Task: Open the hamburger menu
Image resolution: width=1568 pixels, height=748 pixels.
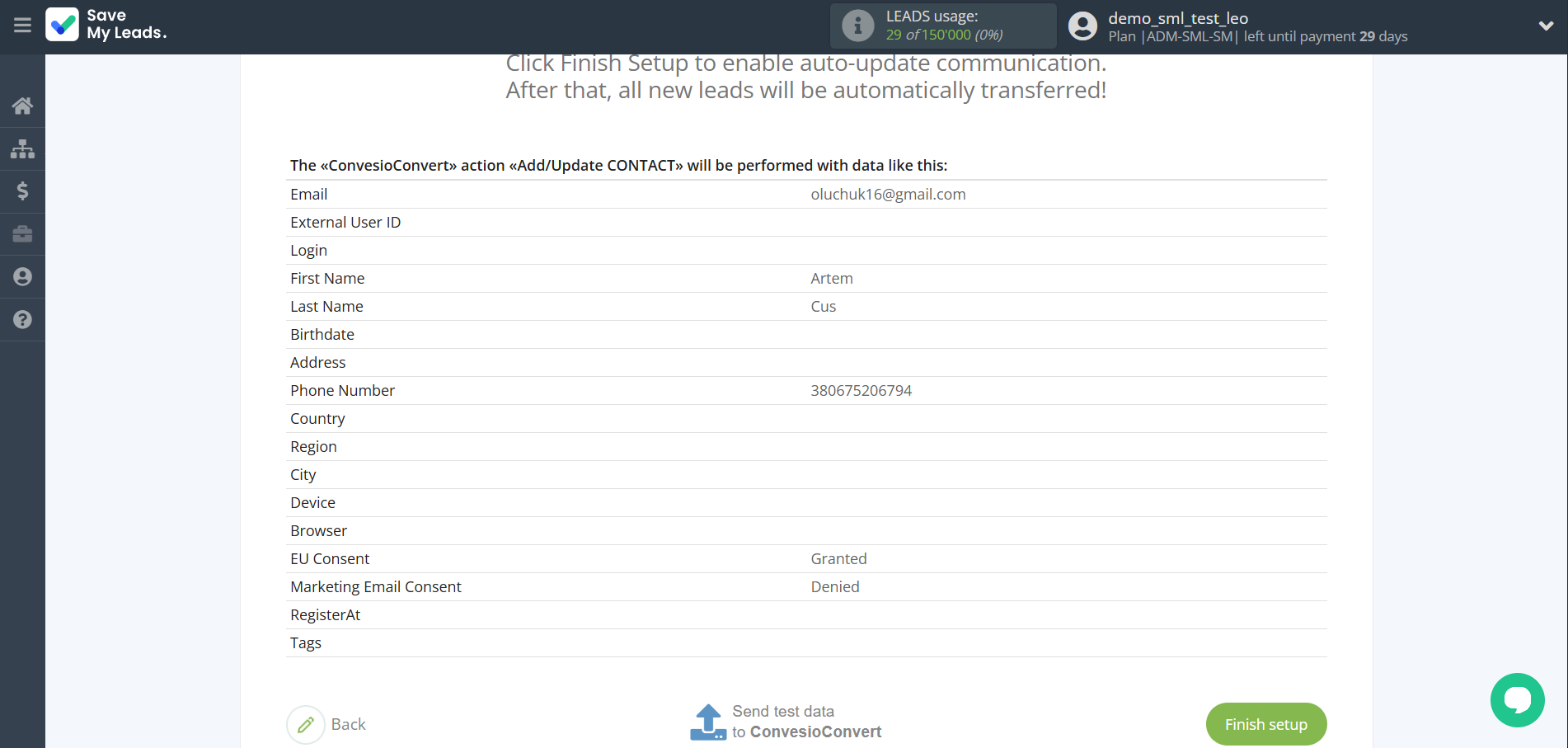Action: tap(22, 26)
